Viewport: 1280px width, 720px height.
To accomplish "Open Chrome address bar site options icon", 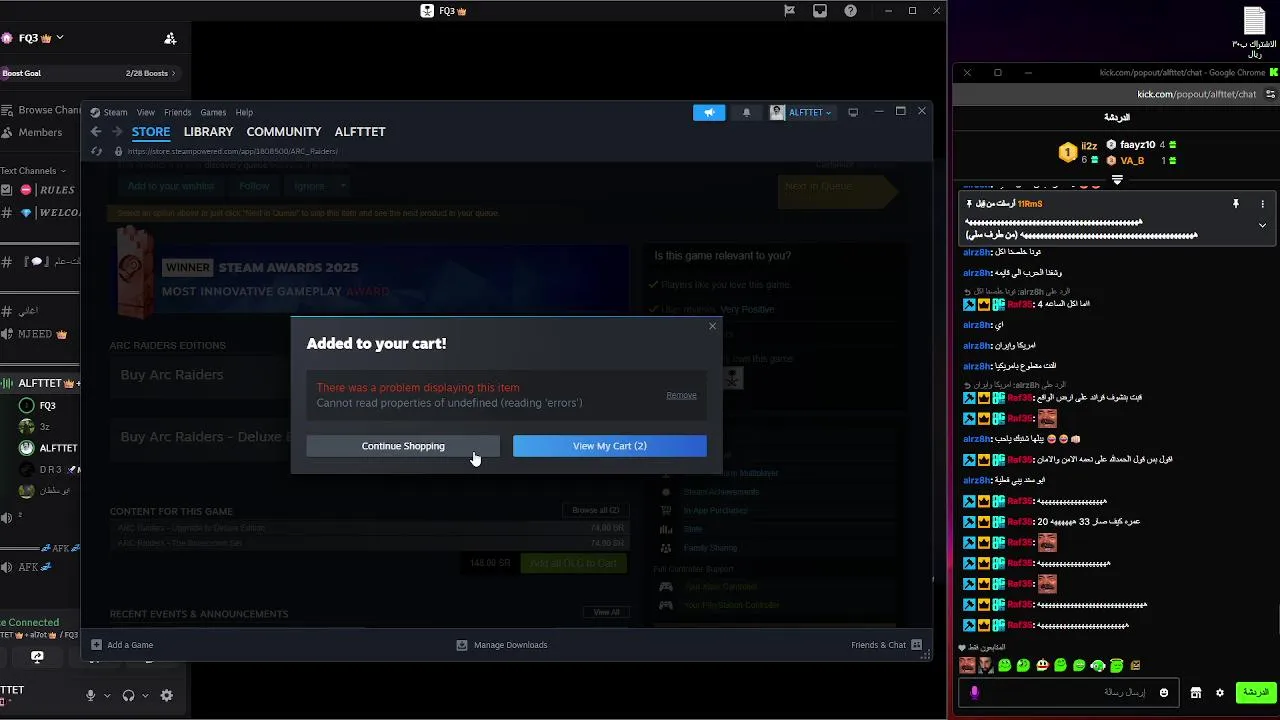I will point(1270,94).
